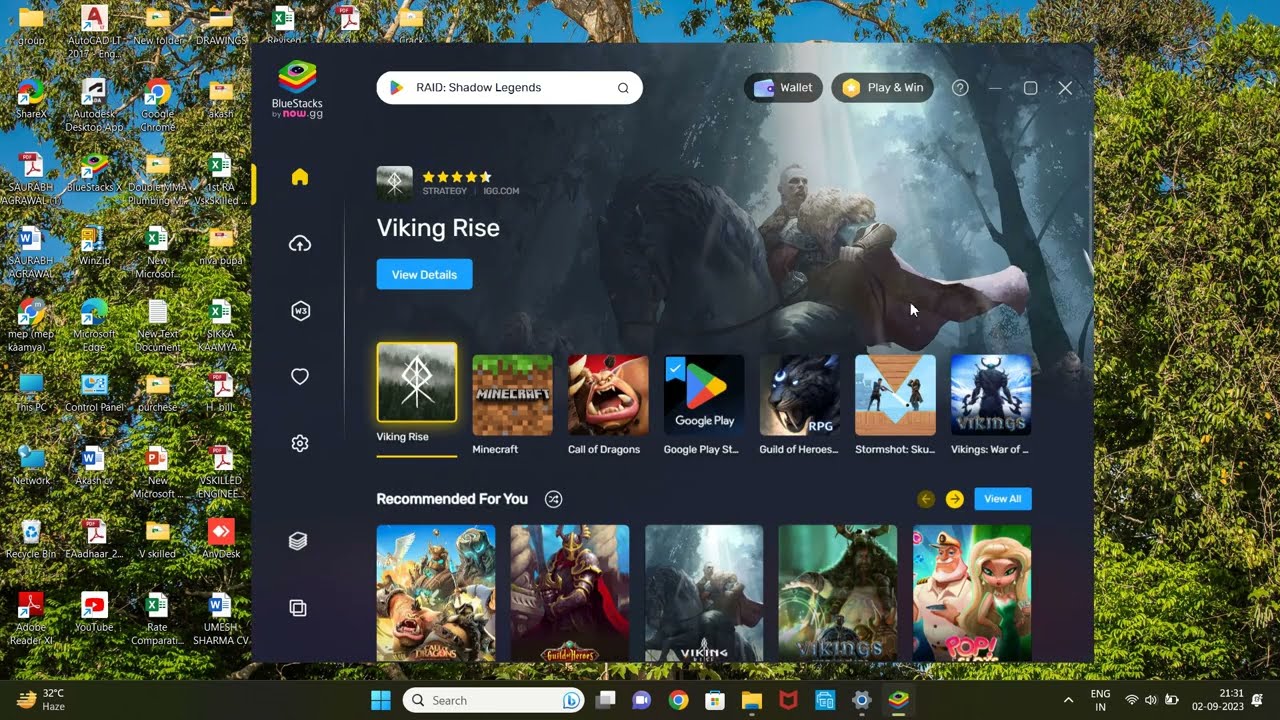Viewport: 1280px width, 720px height.
Task: Click the Viking Rise title heading
Action: [x=438, y=228]
